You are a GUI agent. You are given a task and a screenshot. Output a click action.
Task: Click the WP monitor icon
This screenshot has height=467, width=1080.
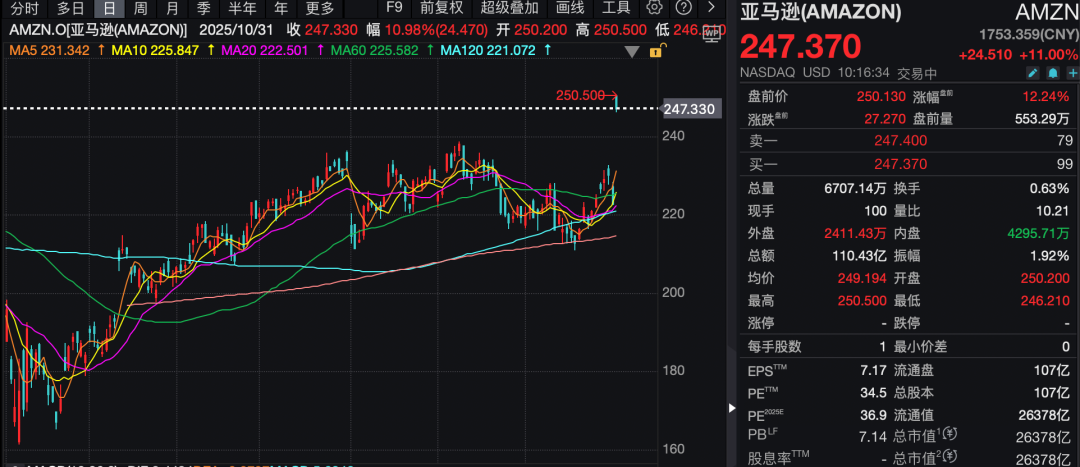point(712,32)
